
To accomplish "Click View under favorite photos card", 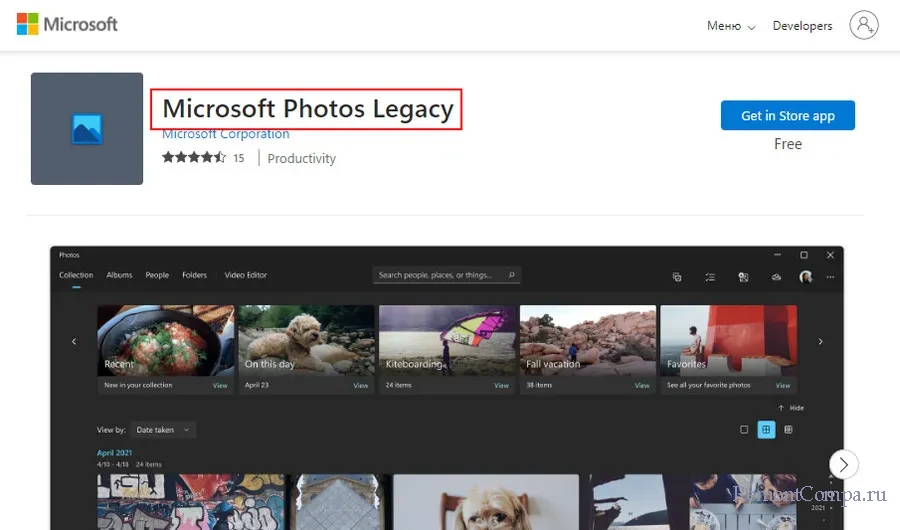I will coord(783,385).
